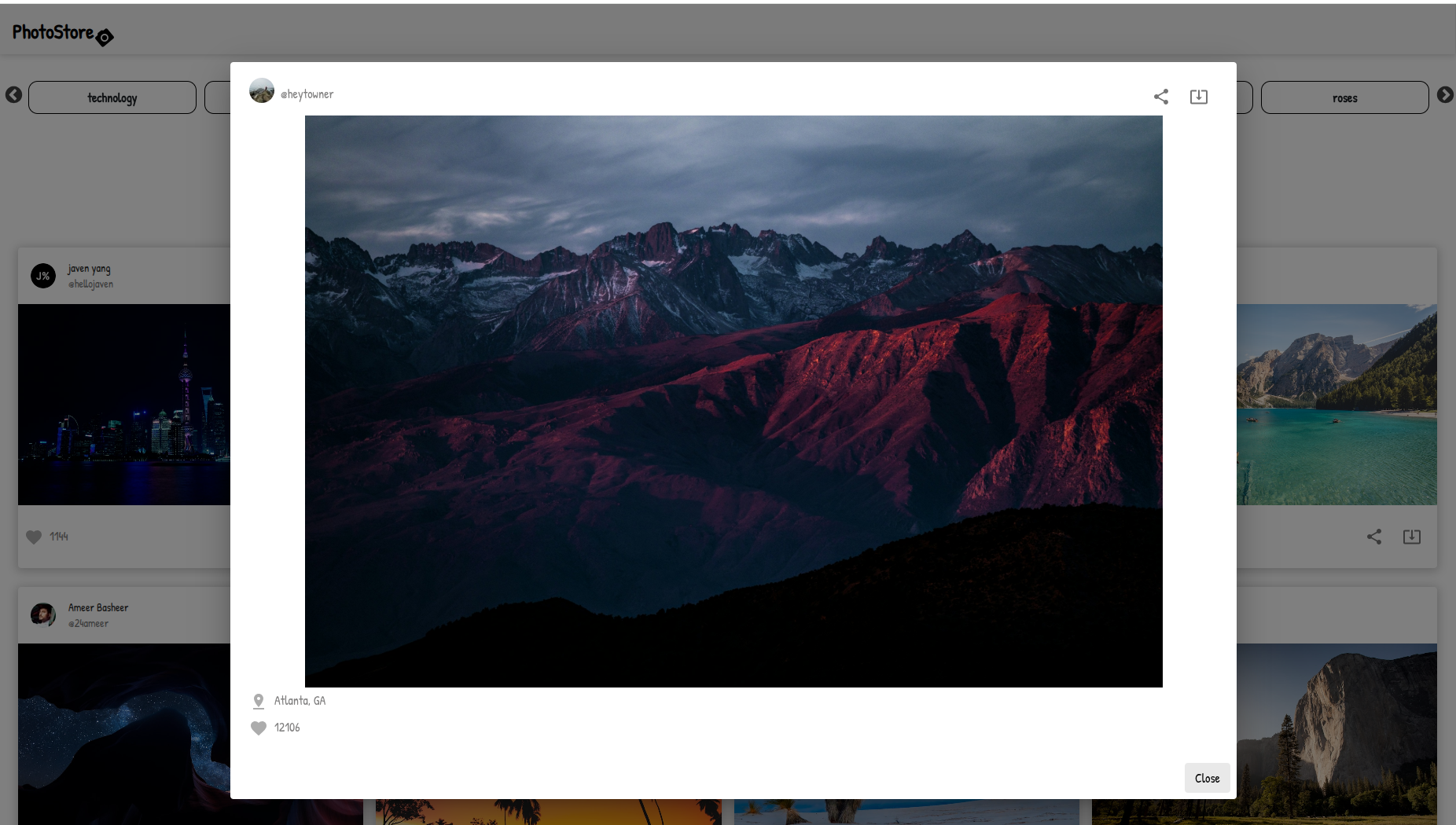Open the turquoise lake mountain photo
The image size is (1456, 825).
click(1337, 404)
